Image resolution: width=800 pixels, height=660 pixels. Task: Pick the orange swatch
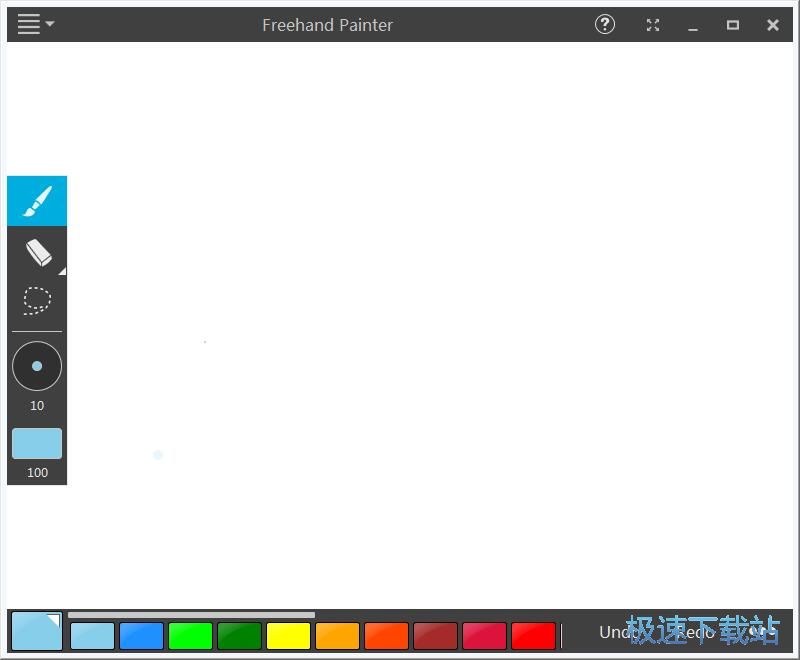(337, 636)
